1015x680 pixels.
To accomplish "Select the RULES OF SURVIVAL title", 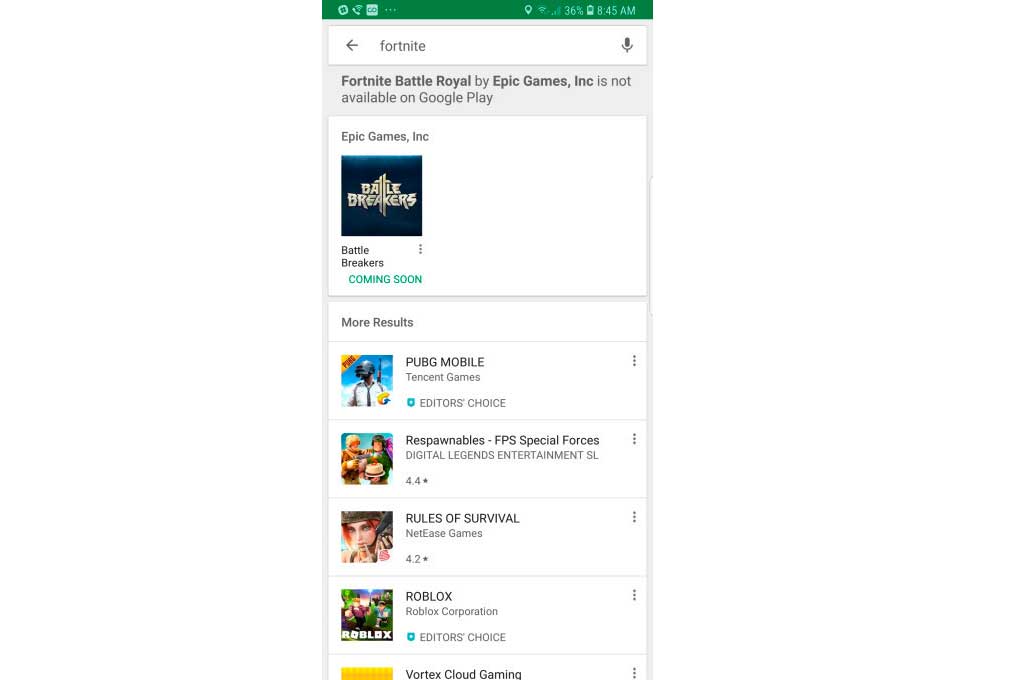I will click(462, 518).
